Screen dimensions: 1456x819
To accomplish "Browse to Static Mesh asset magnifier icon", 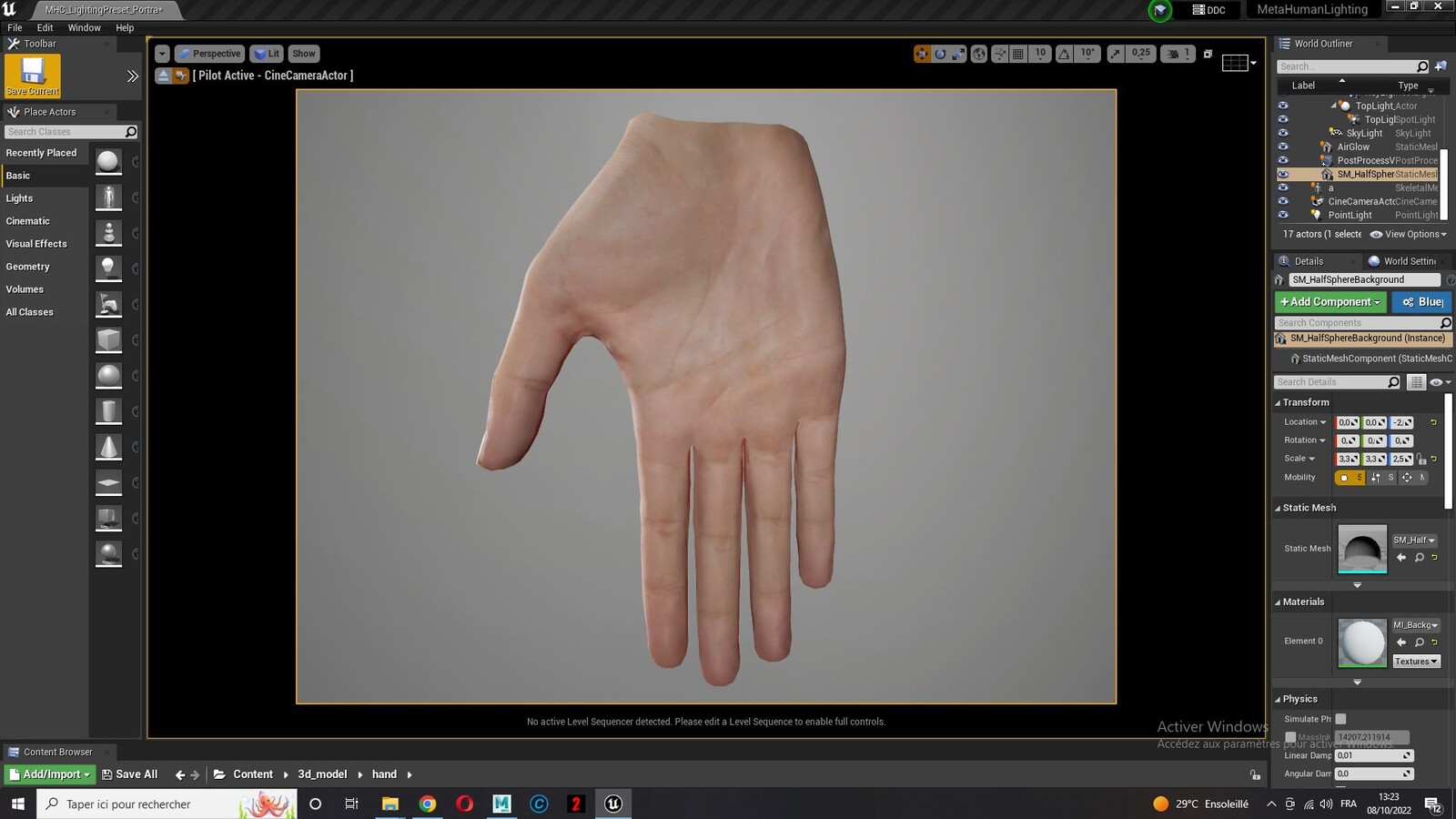I will pos(1419,557).
